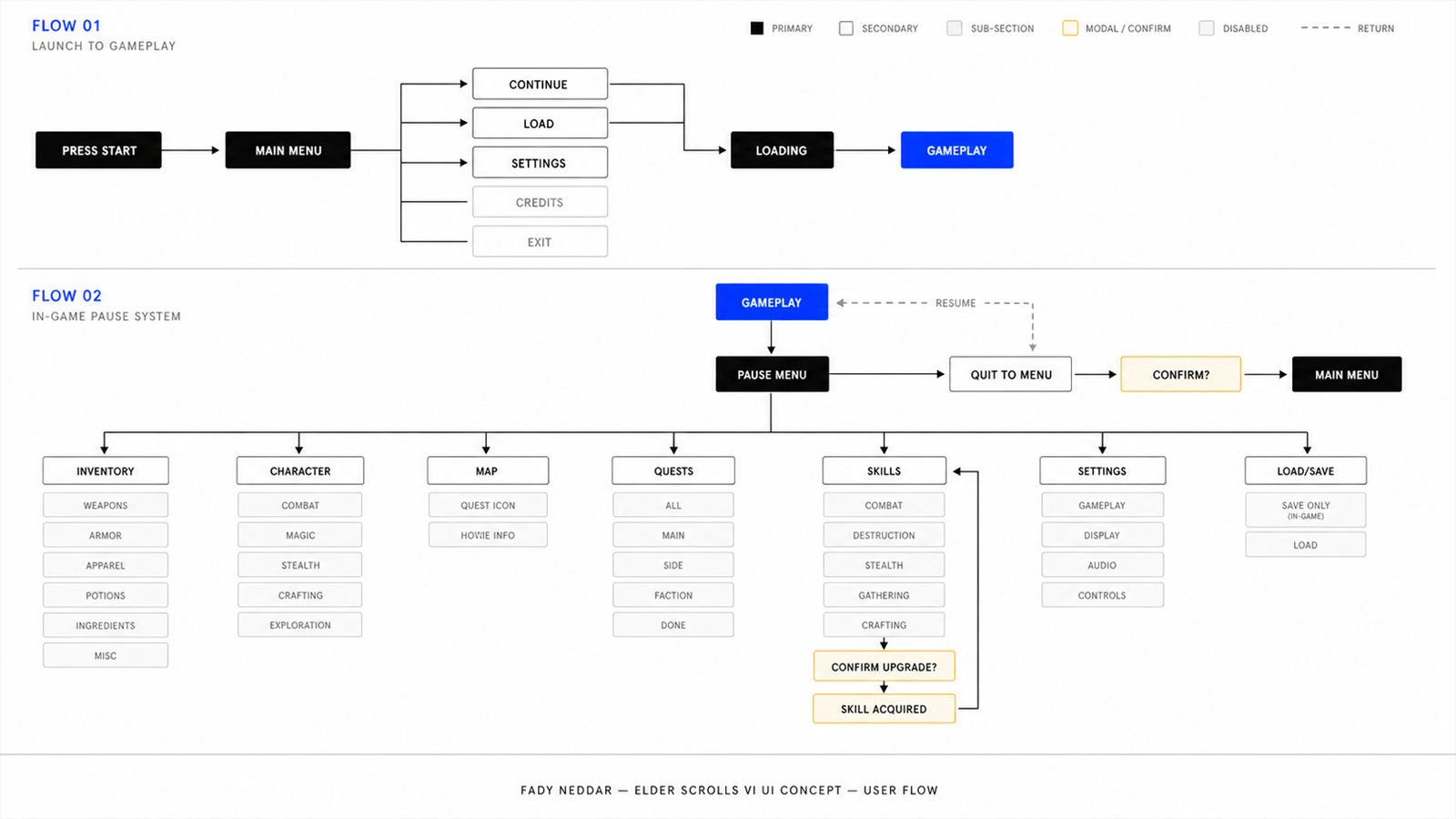Select the QUESTS section header

(673, 470)
